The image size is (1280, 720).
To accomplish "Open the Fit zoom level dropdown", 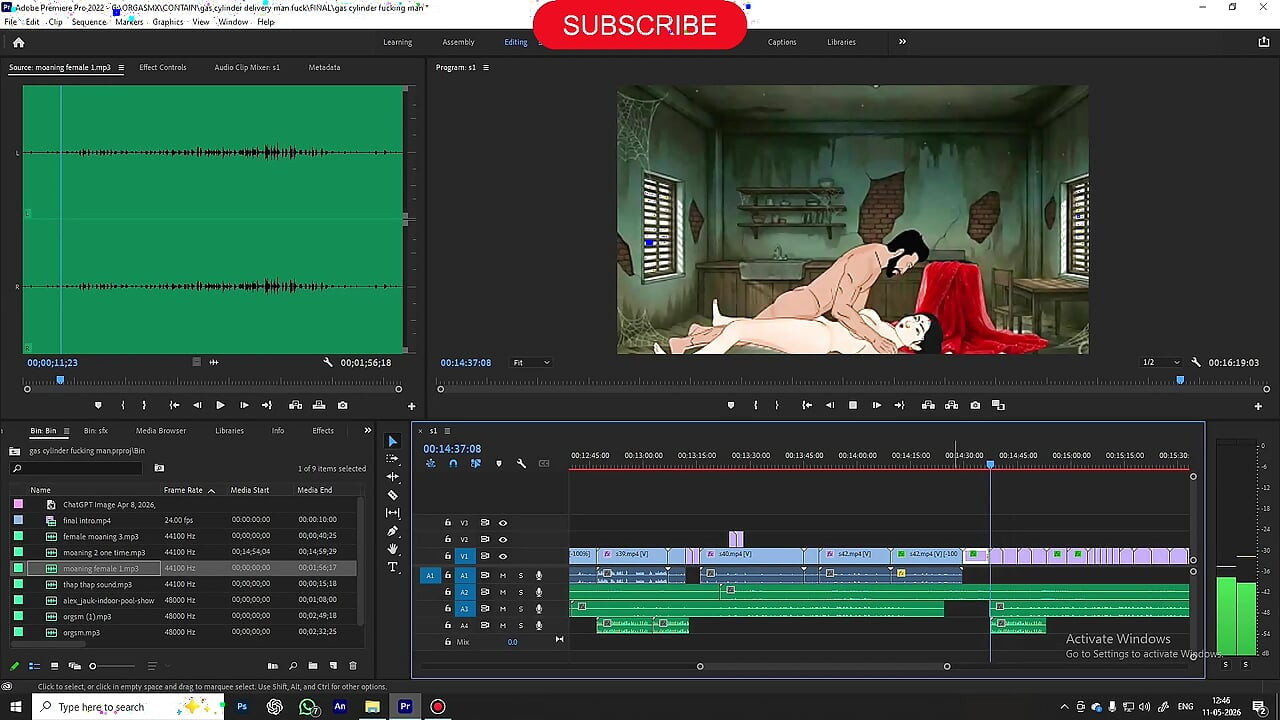I will (x=531, y=362).
